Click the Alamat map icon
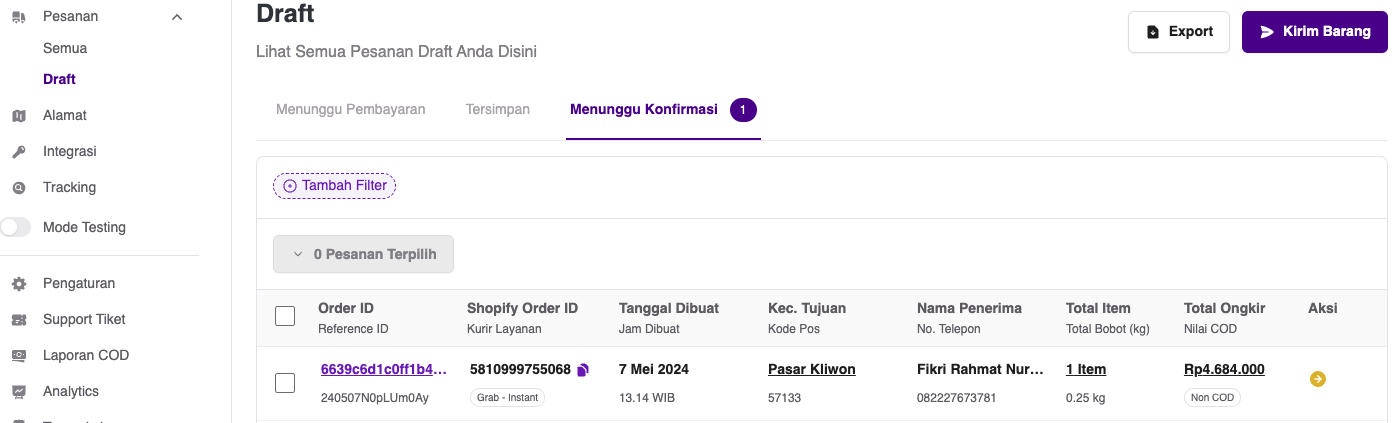1394x423 pixels. (x=18, y=116)
